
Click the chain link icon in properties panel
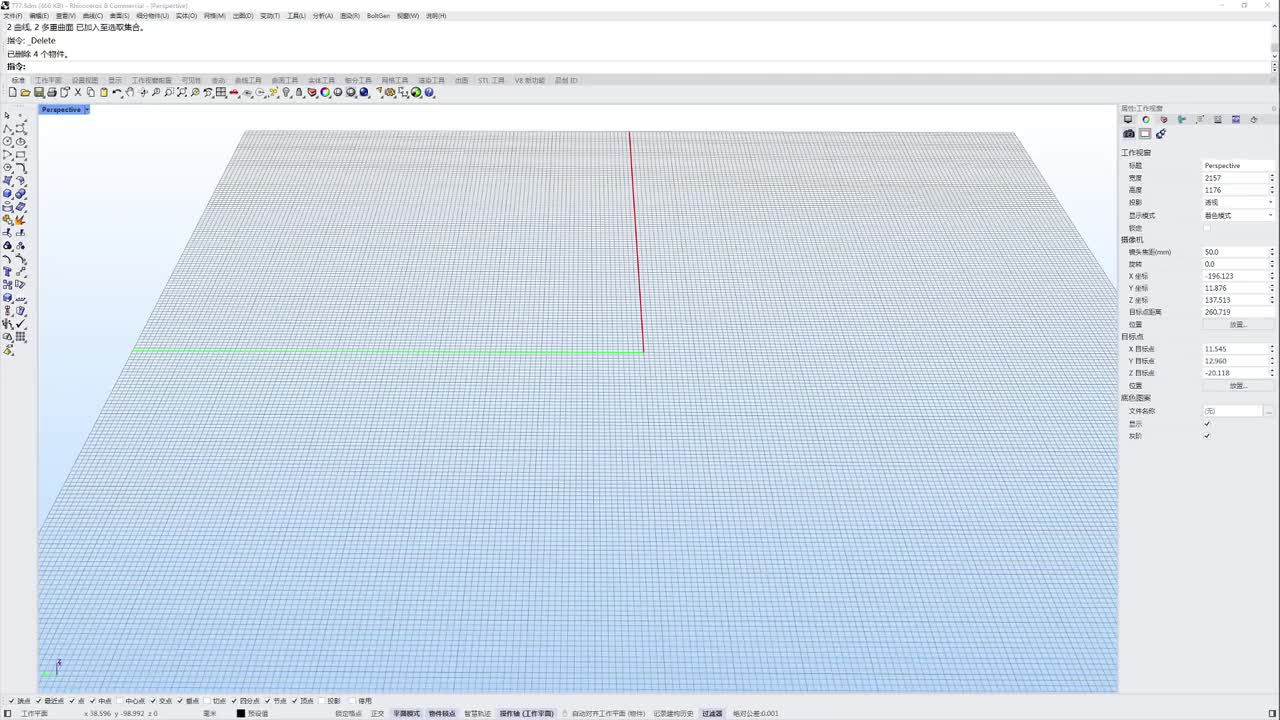tap(1161, 134)
